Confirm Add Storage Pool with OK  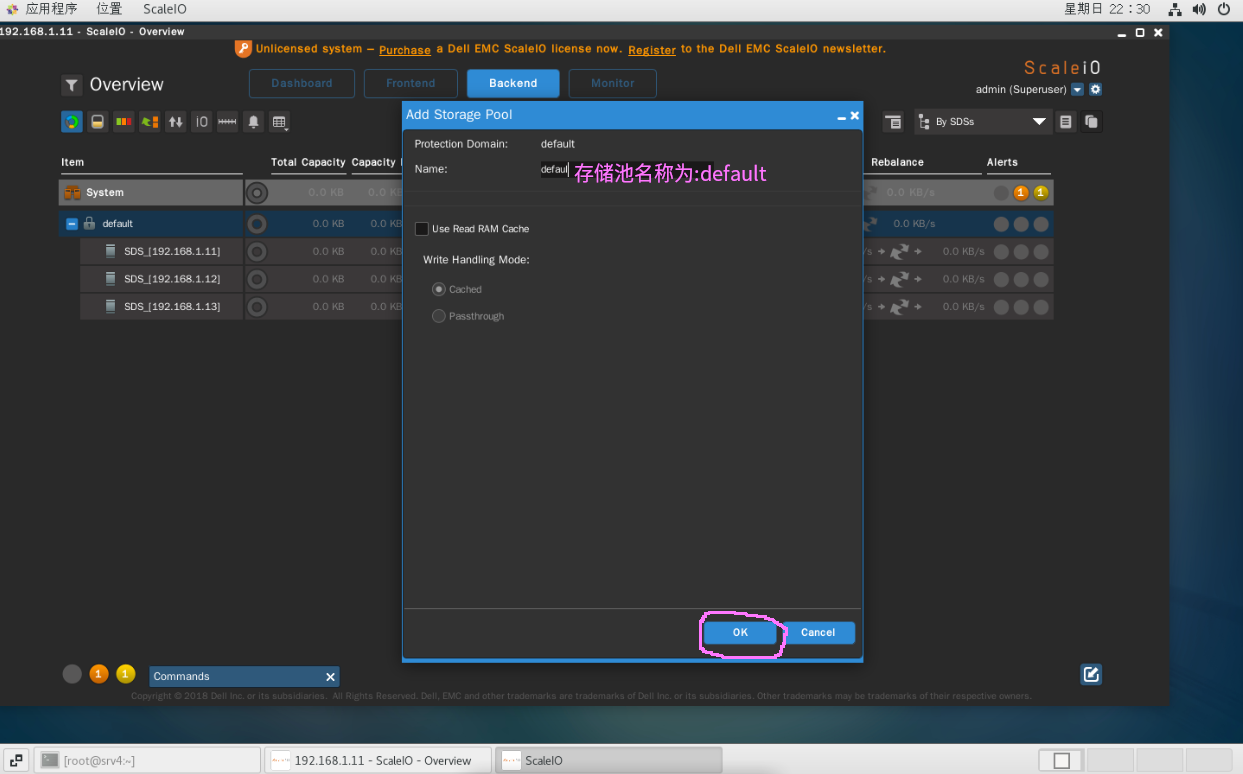click(740, 632)
